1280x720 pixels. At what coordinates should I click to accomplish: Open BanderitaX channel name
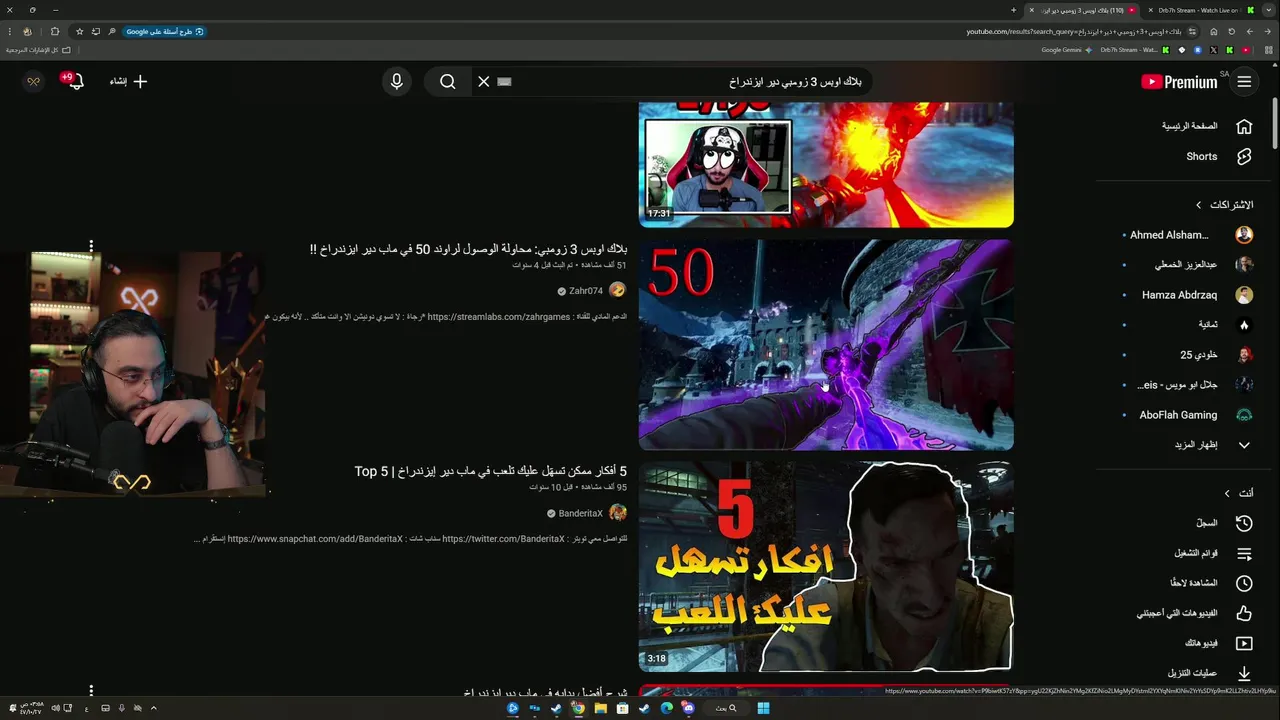click(x=581, y=513)
